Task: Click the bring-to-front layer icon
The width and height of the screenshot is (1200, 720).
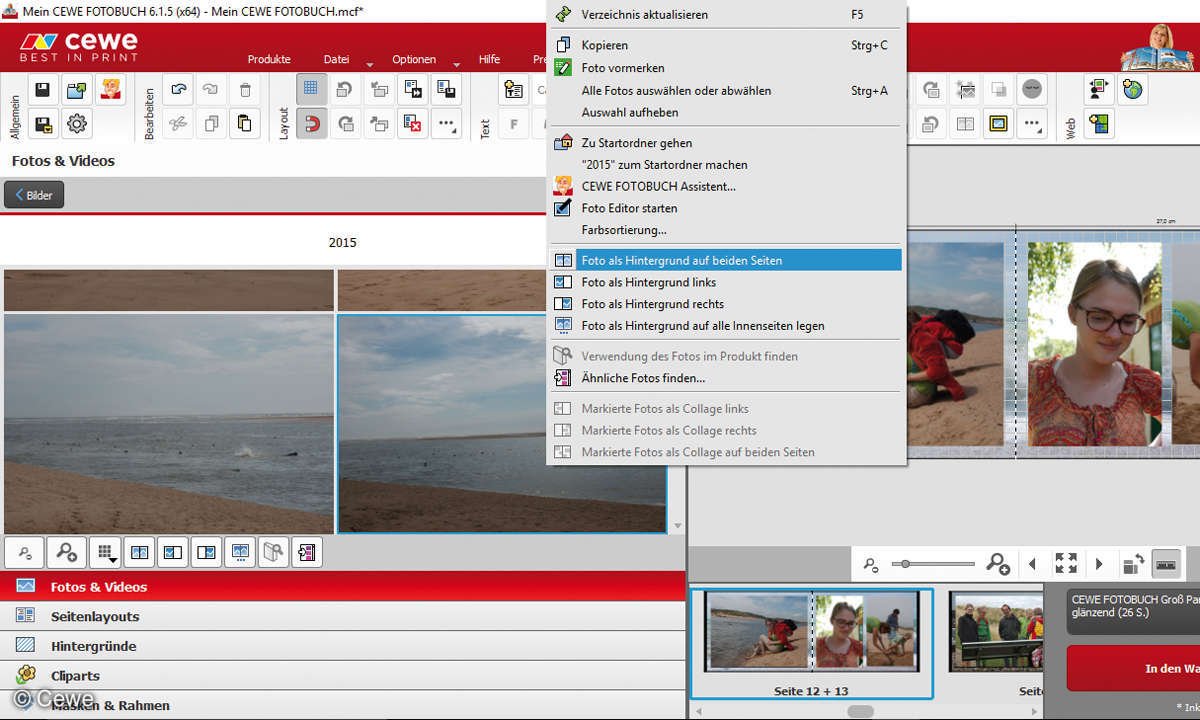Action: point(379,124)
